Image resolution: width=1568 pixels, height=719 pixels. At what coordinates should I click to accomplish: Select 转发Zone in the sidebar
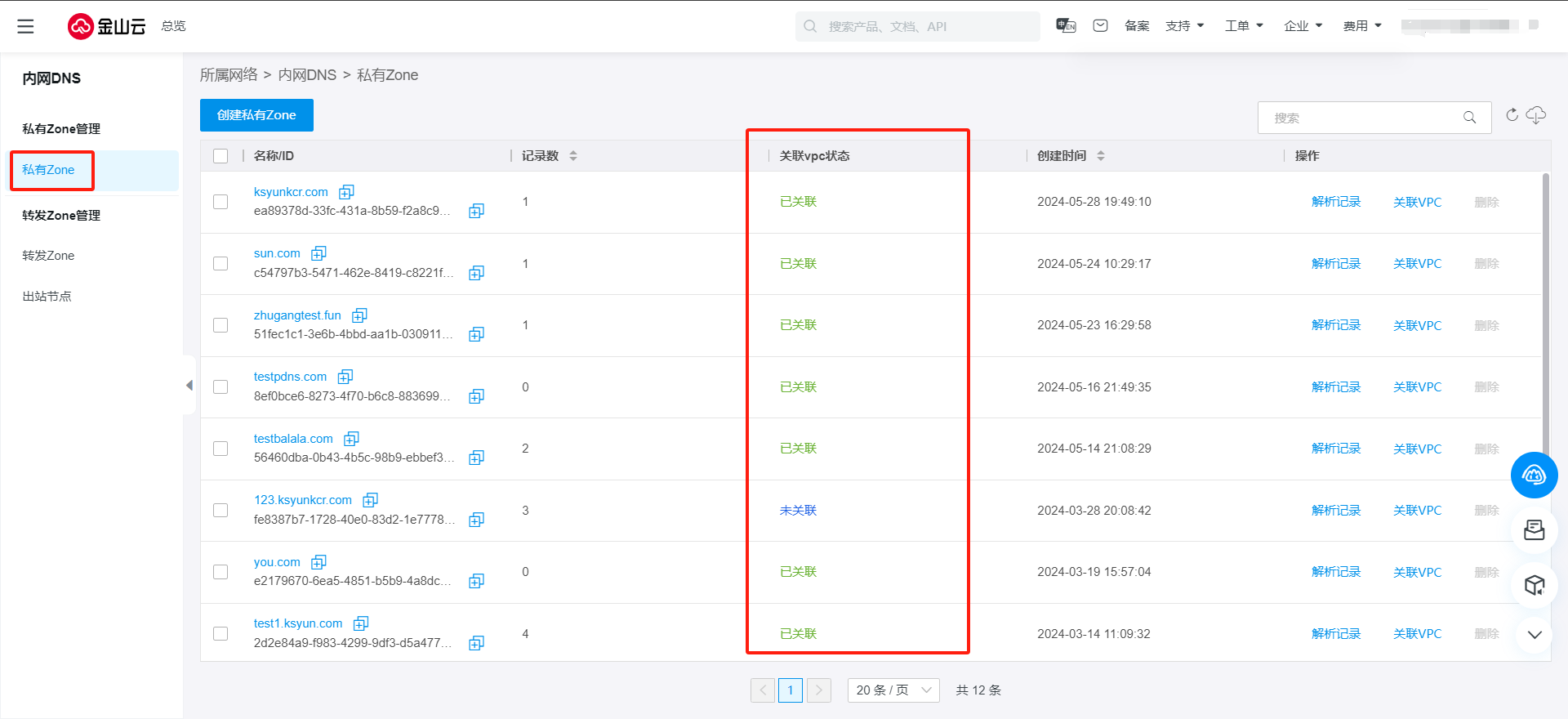[48, 256]
